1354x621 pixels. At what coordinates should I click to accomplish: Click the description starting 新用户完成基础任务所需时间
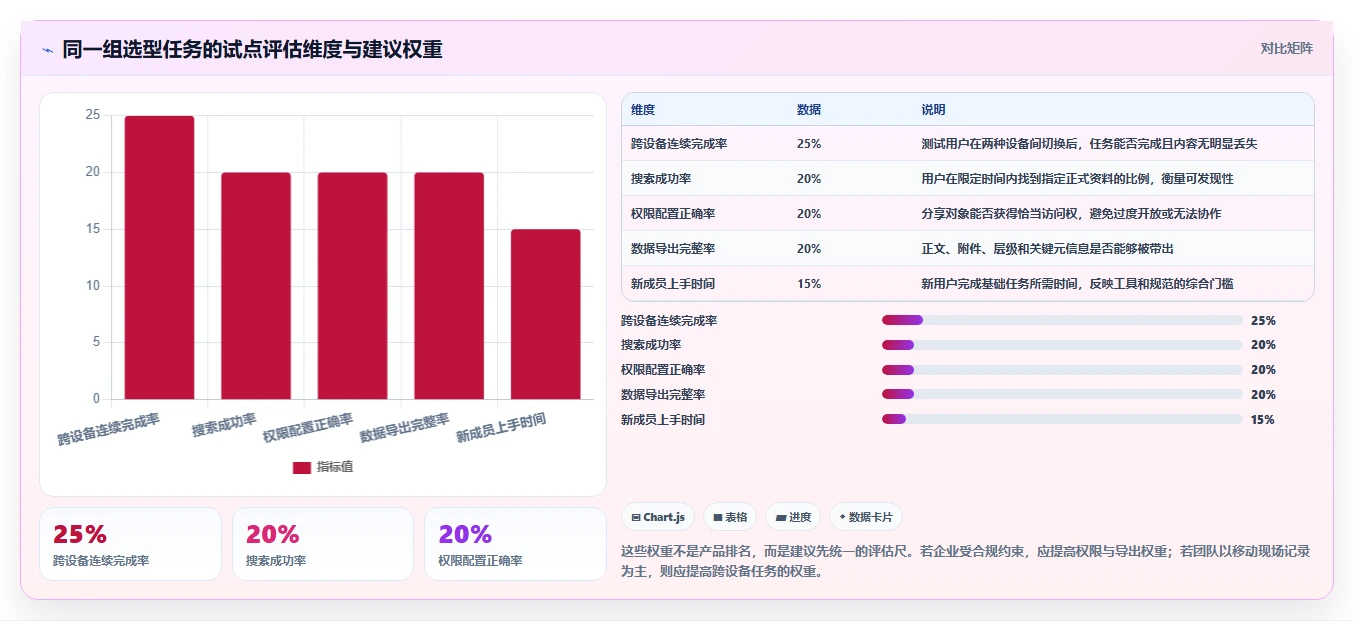(x=1077, y=284)
